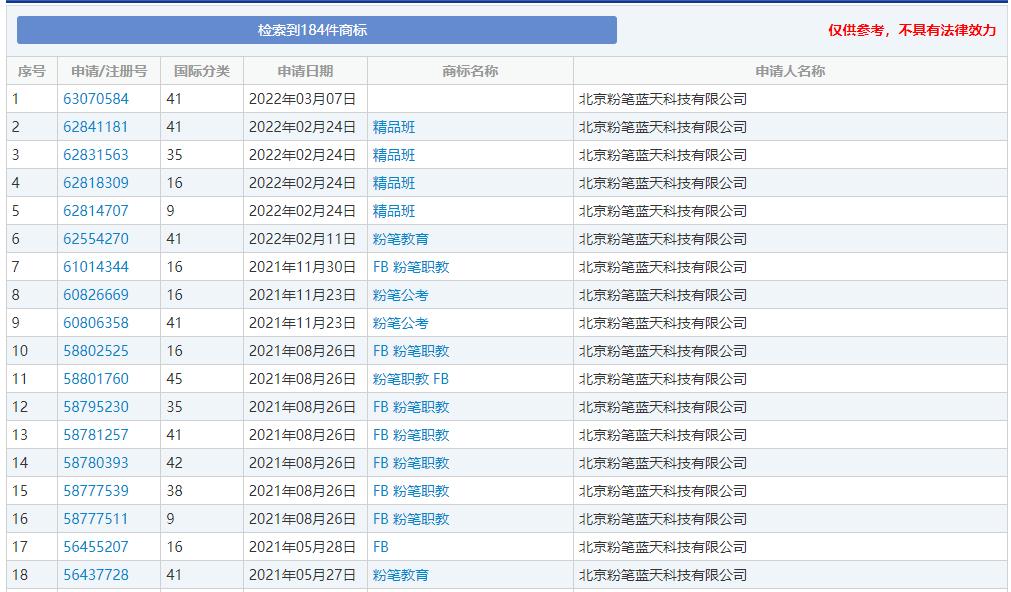This screenshot has height=592, width=1011.
Task: Click date 2021年05月27日 in row 18
Action: click(x=302, y=575)
